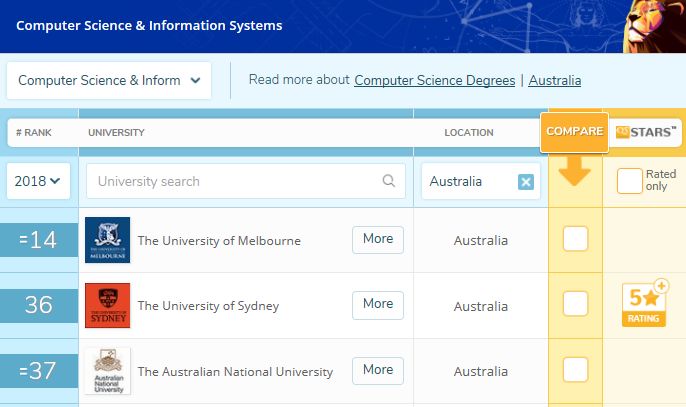Click the =14 rank cell
Screen dimensions: 686x407
click(x=38, y=240)
